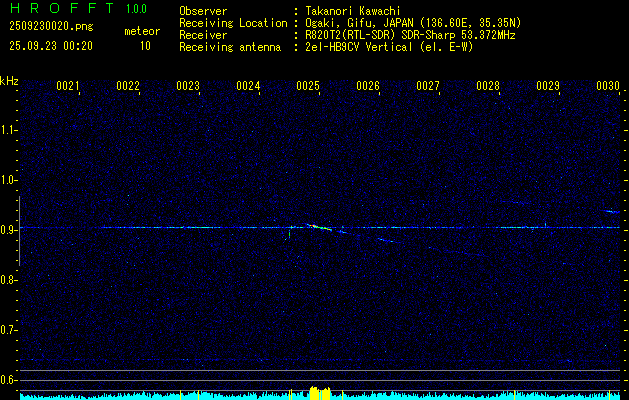Select the 0.6 frequency axis label
The image size is (629, 400).
point(8,380)
